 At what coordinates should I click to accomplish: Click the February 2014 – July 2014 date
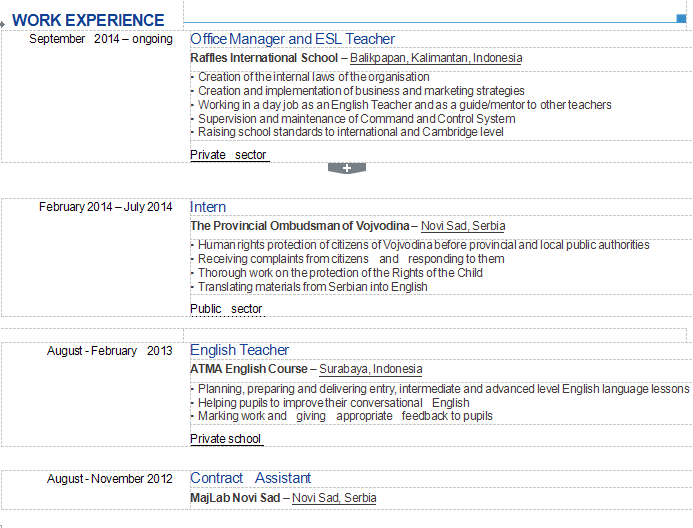pos(106,207)
